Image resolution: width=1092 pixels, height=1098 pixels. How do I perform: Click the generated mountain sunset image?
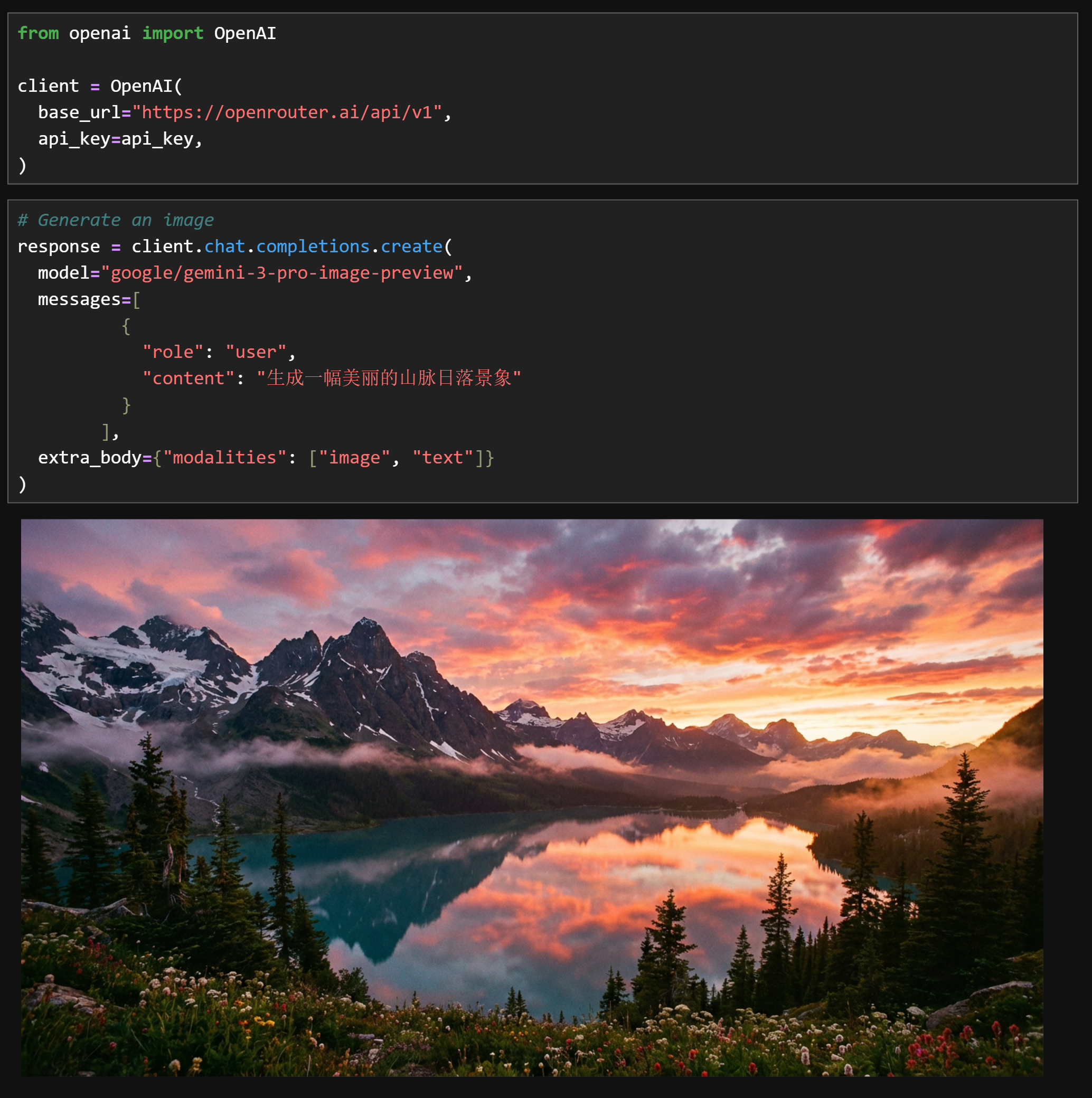click(532, 797)
